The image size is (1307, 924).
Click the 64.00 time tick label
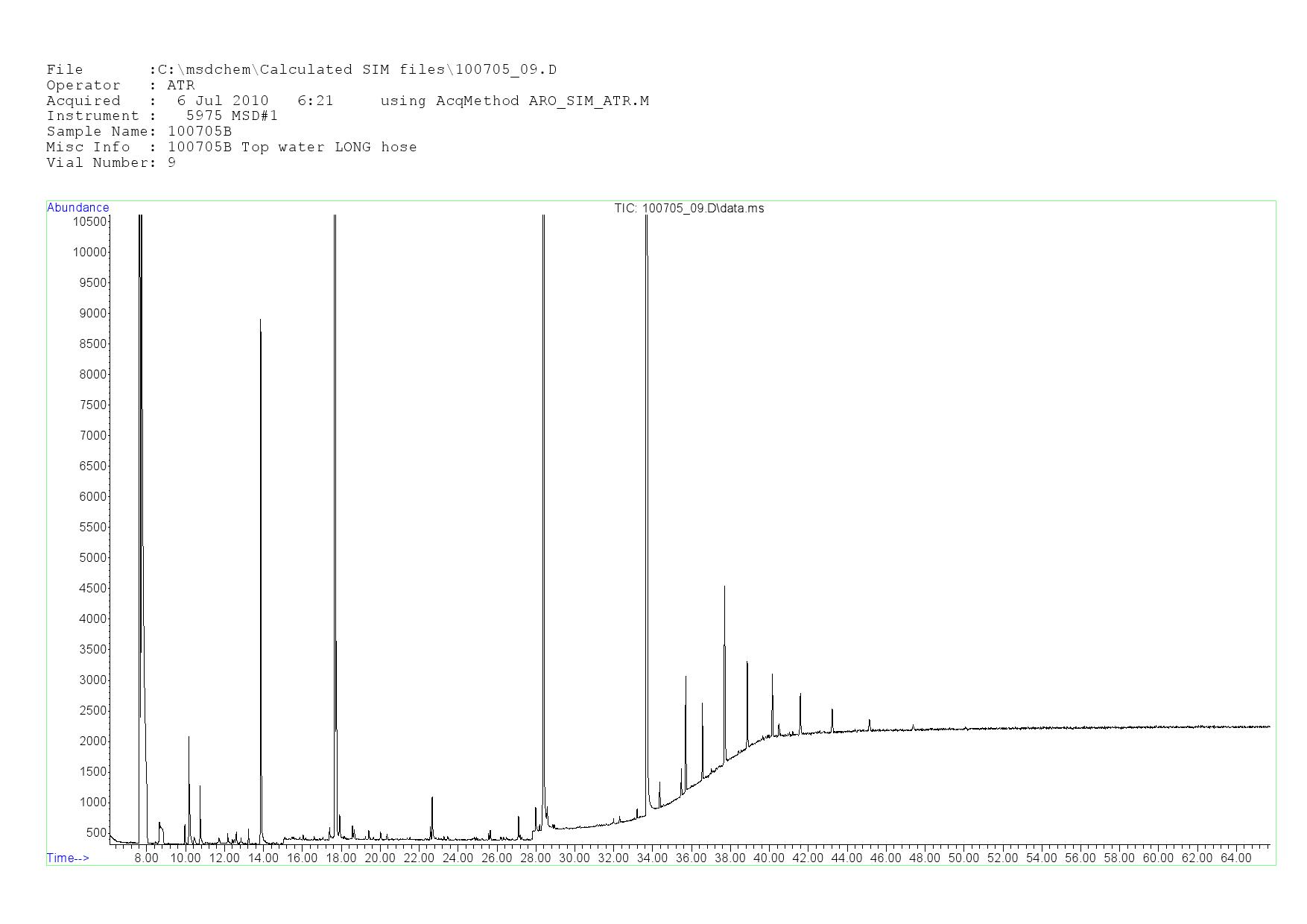(x=1235, y=858)
